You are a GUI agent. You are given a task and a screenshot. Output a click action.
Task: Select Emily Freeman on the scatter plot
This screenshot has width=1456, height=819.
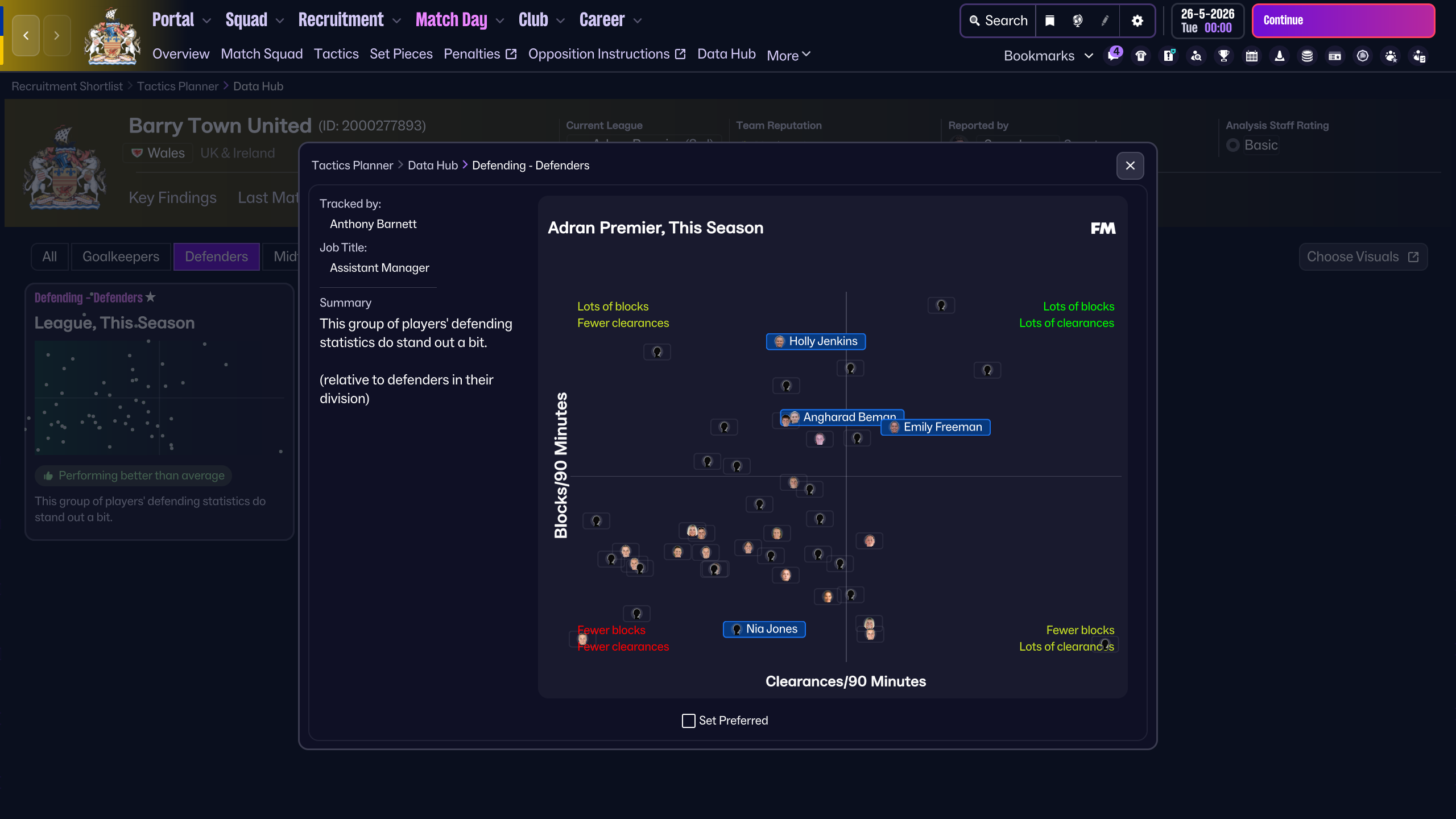click(934, 427)
